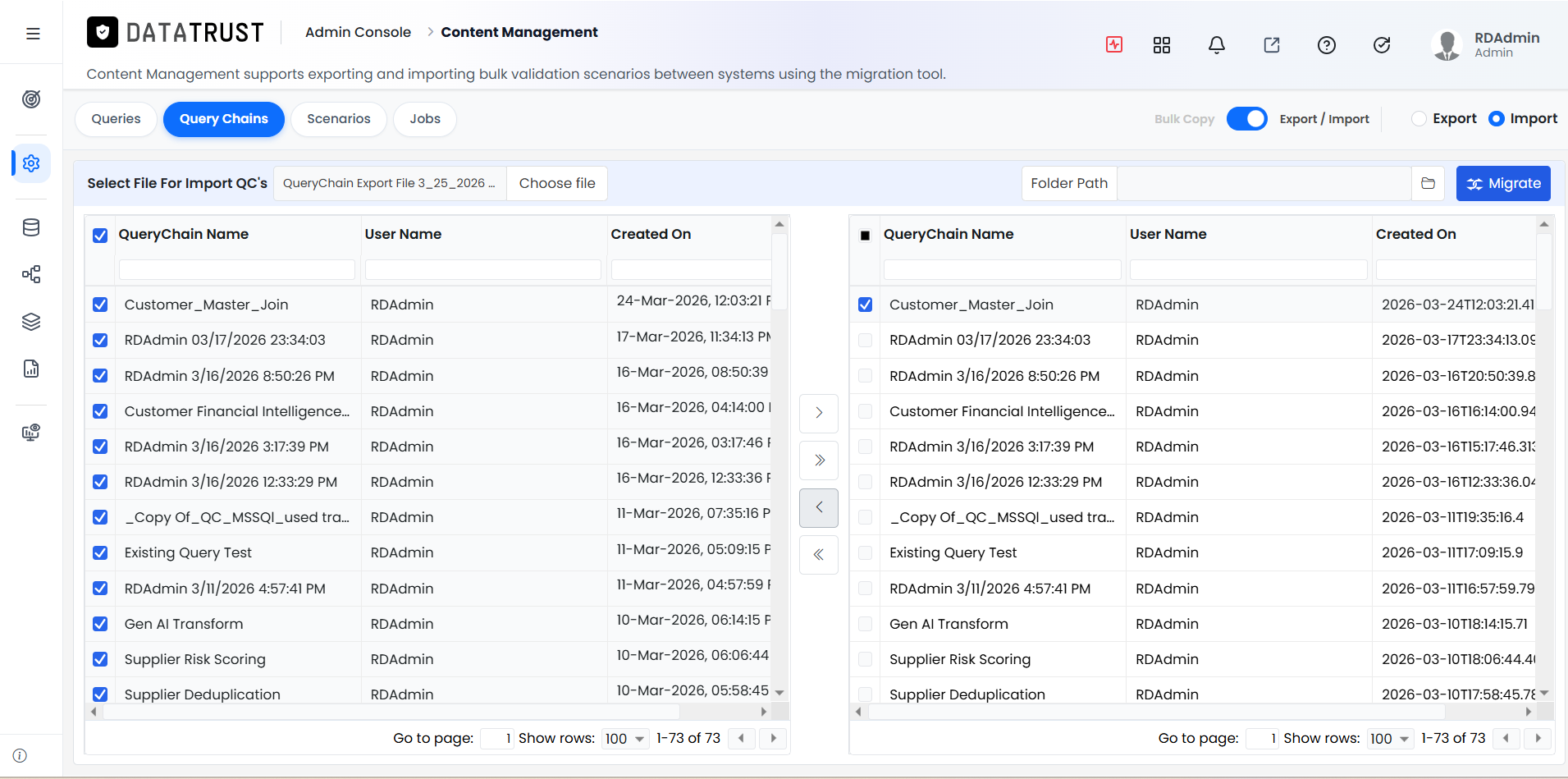Check Existing Query Test in right list
The height and width of the screenshot is (779, 1568).
[865, 552]
